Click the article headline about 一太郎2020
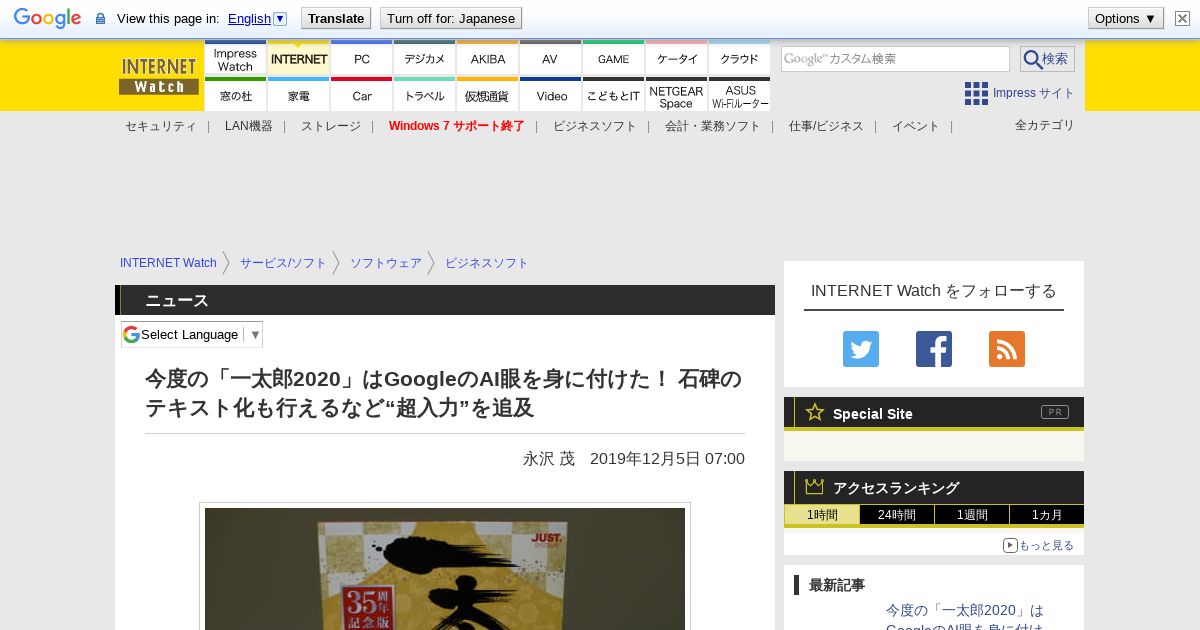Screen dimensions: 1200x630 click(444, 394)
